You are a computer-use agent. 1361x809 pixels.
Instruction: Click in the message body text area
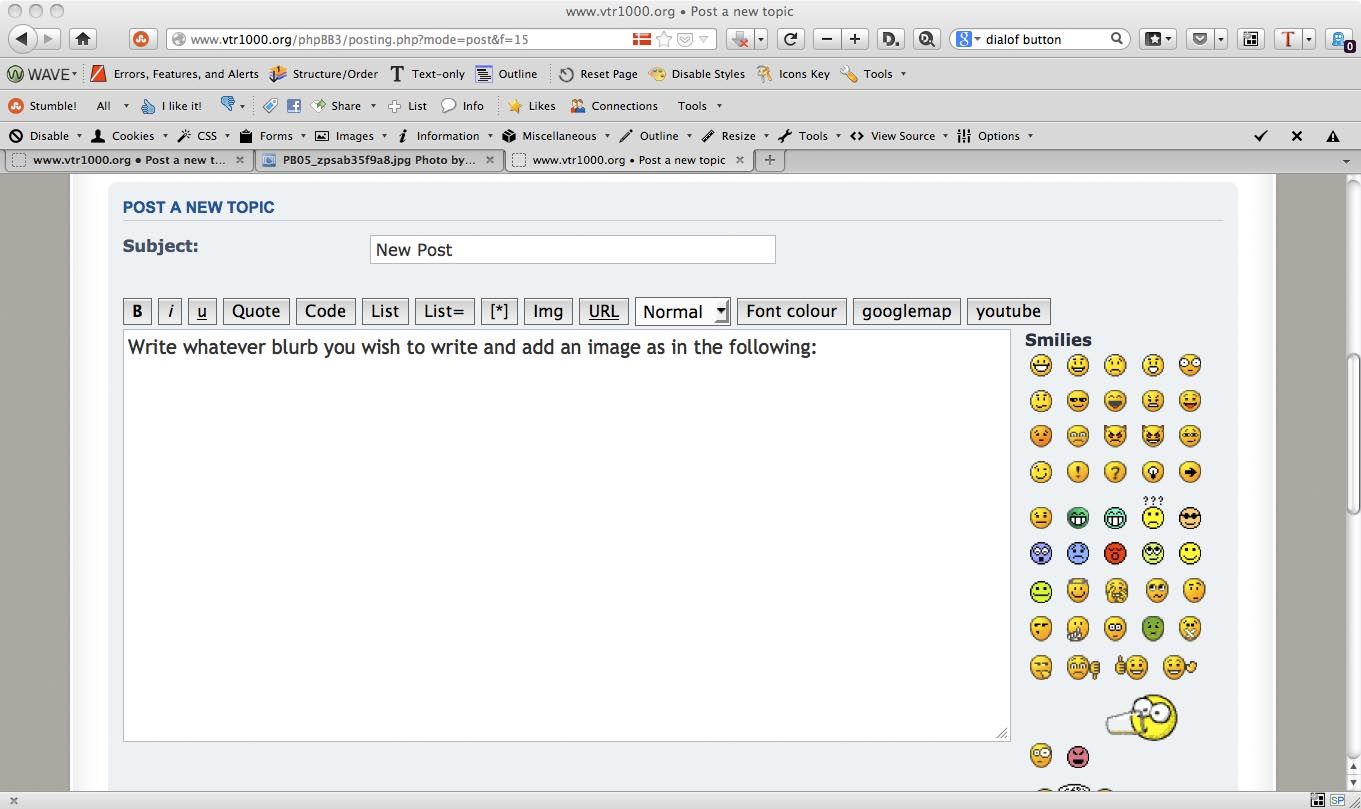coord(566,536)
